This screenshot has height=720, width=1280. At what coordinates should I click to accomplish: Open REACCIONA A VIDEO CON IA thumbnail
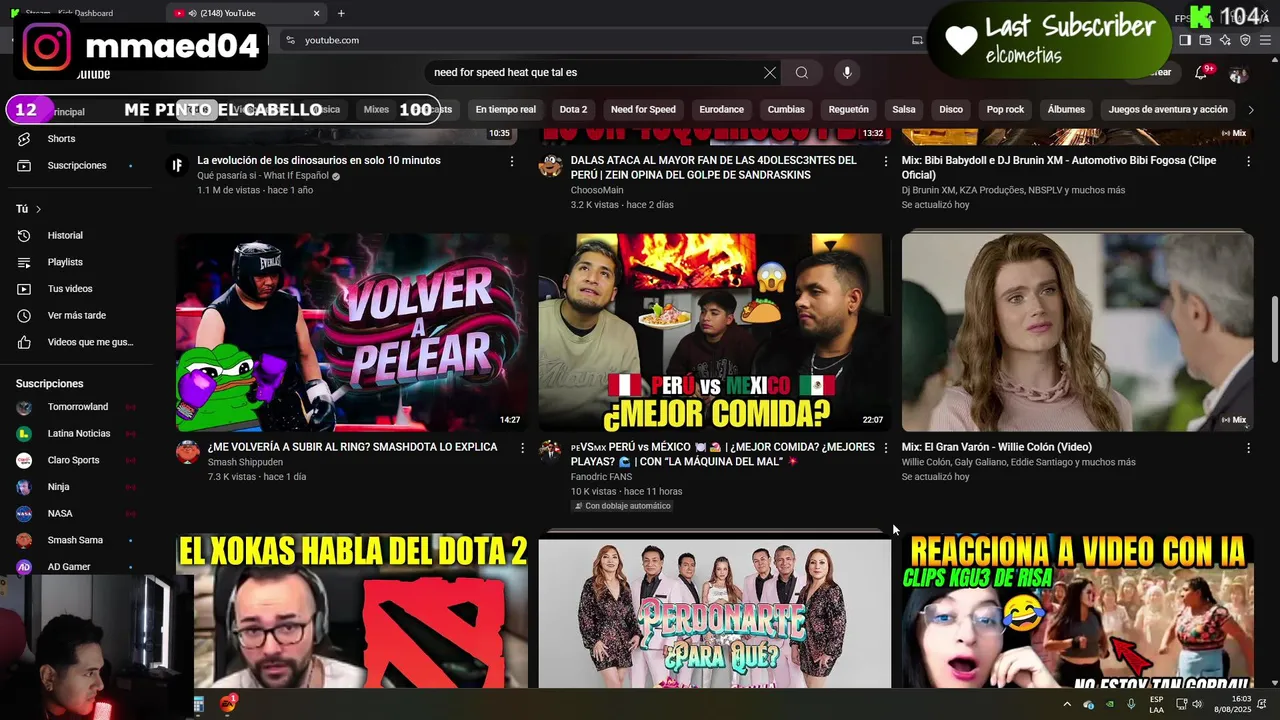tap(1077, 611)
